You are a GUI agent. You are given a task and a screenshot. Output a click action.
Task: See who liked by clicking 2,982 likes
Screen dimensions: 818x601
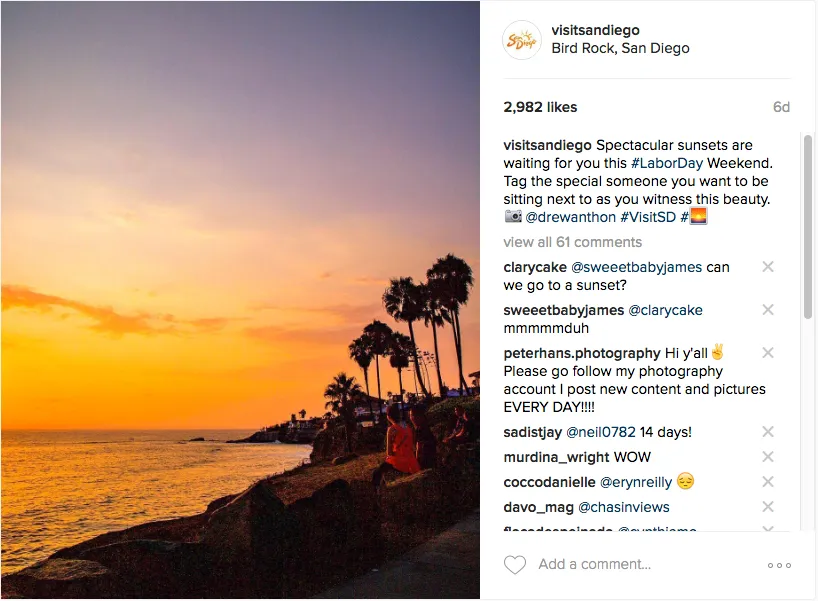540,107
